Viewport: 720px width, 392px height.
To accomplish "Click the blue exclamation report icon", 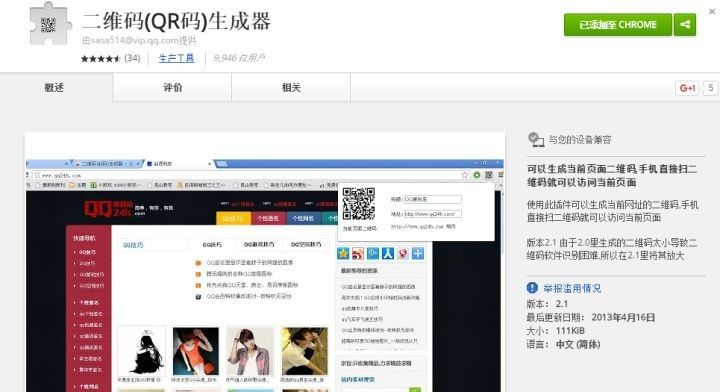I will point(532,288).
